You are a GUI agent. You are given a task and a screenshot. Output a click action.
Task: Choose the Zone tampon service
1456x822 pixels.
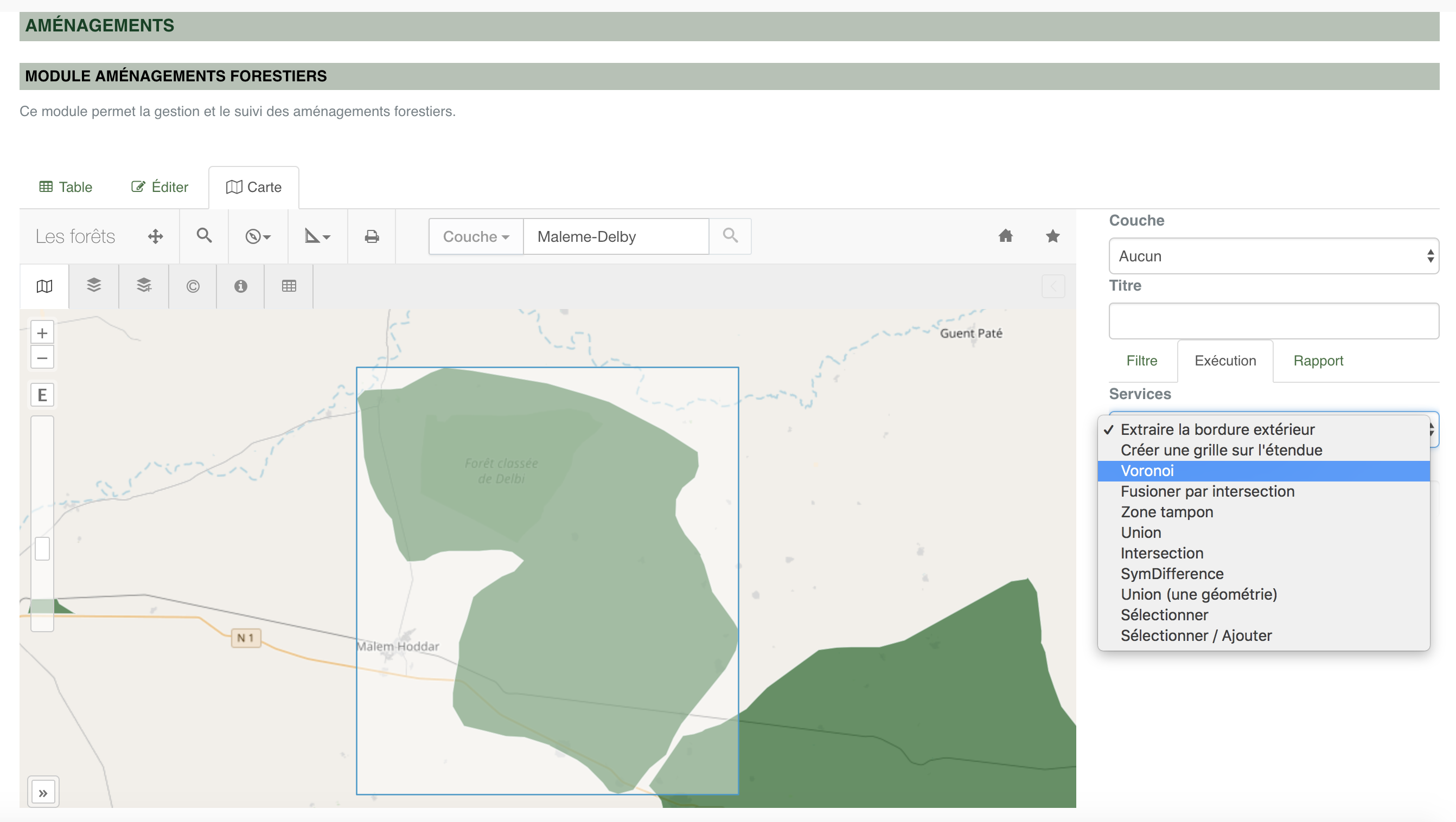(1167, 512)
